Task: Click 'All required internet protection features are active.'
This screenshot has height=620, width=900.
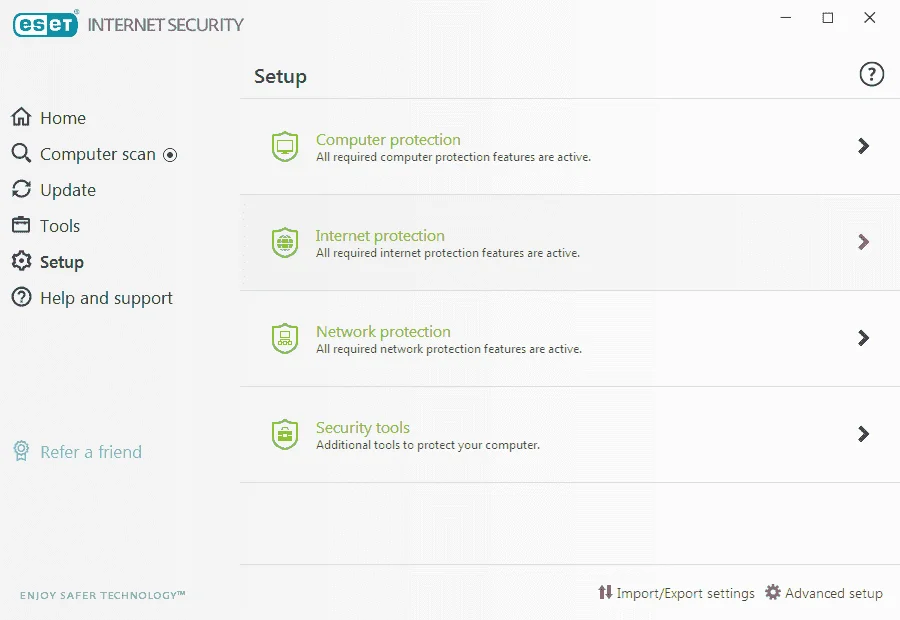Action: 448,253
